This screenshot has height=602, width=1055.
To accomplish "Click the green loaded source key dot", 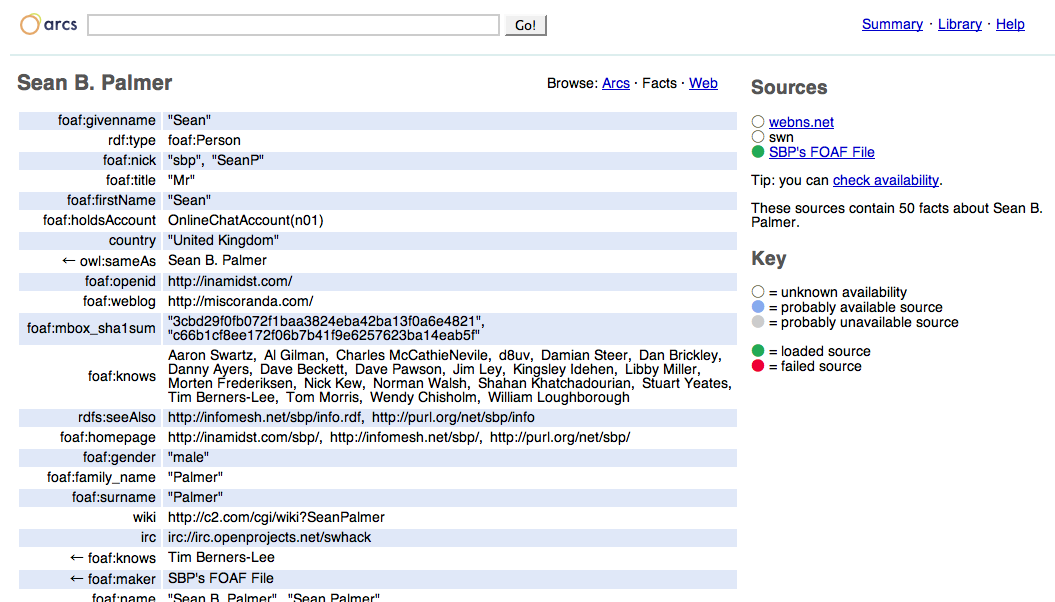I will coord(758,351).
